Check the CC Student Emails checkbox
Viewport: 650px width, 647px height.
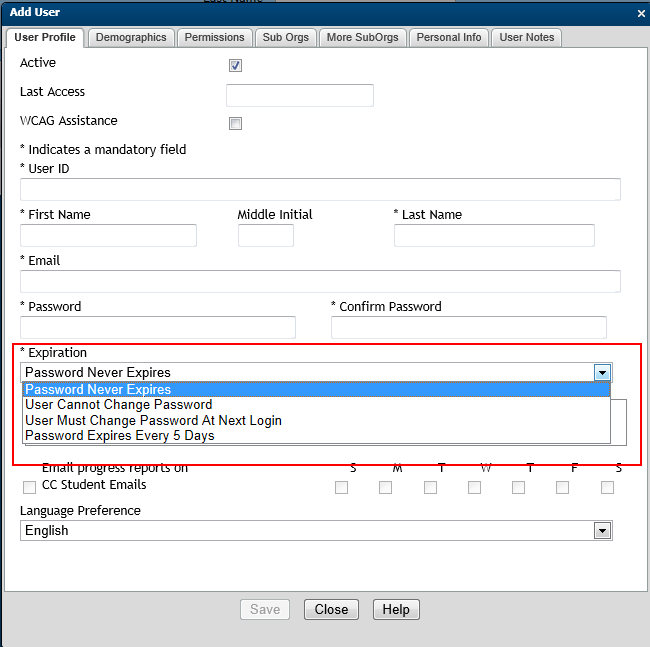[29, 487]
